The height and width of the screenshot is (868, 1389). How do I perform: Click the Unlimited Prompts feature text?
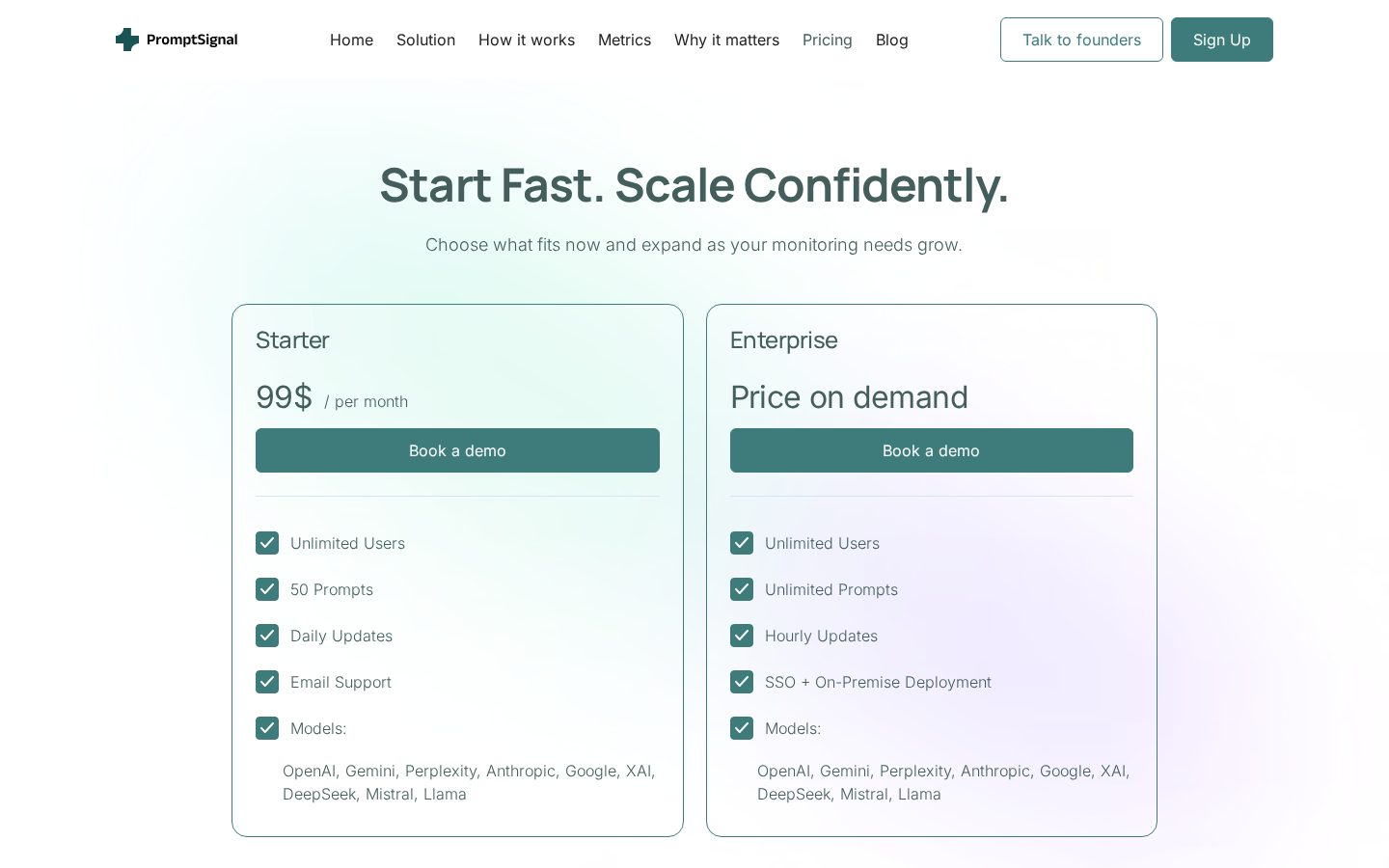click(831, 589)
